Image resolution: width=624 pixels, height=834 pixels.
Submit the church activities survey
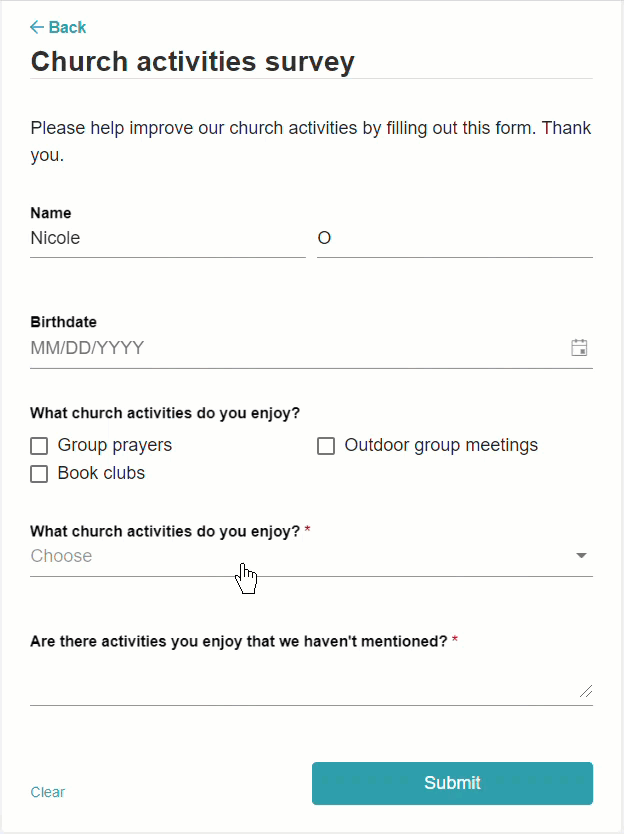coord(452,783)
